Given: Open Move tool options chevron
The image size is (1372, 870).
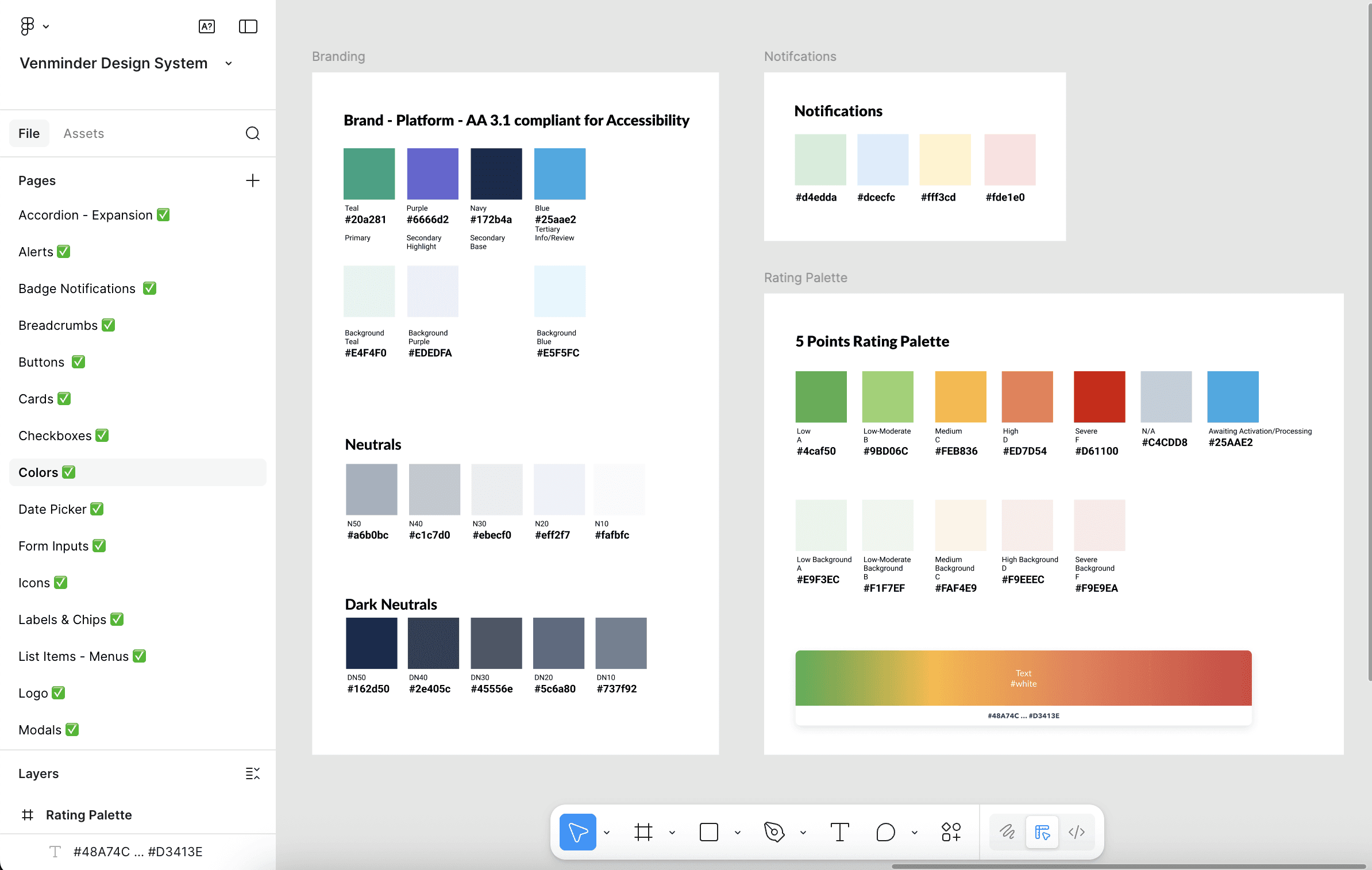Looking at the screenshot, I should 607,832.
